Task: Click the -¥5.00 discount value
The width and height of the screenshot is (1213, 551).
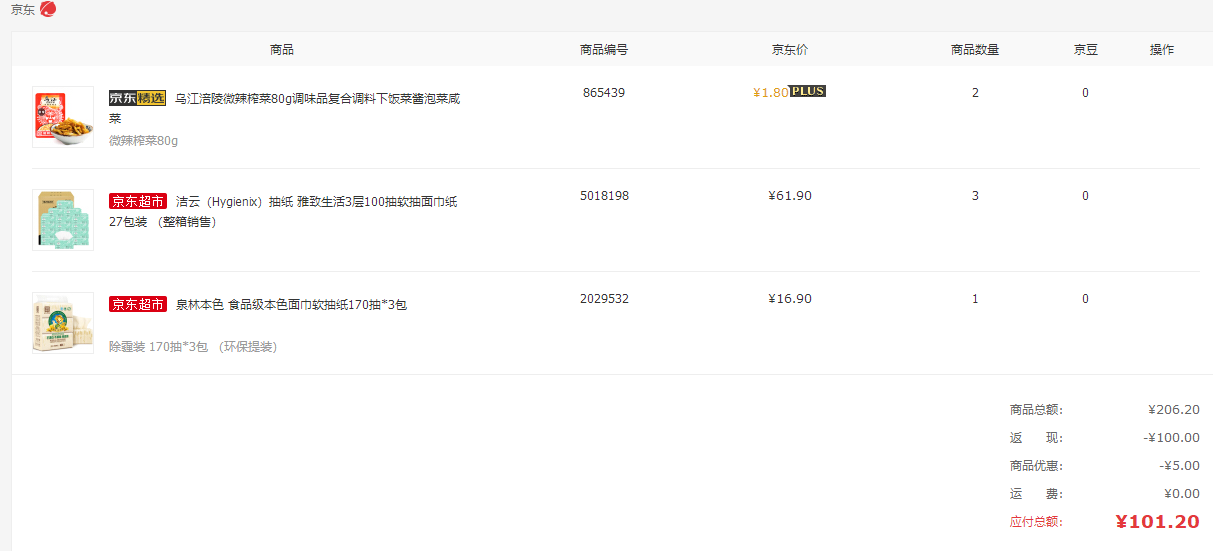Action: click(1180, 465)
